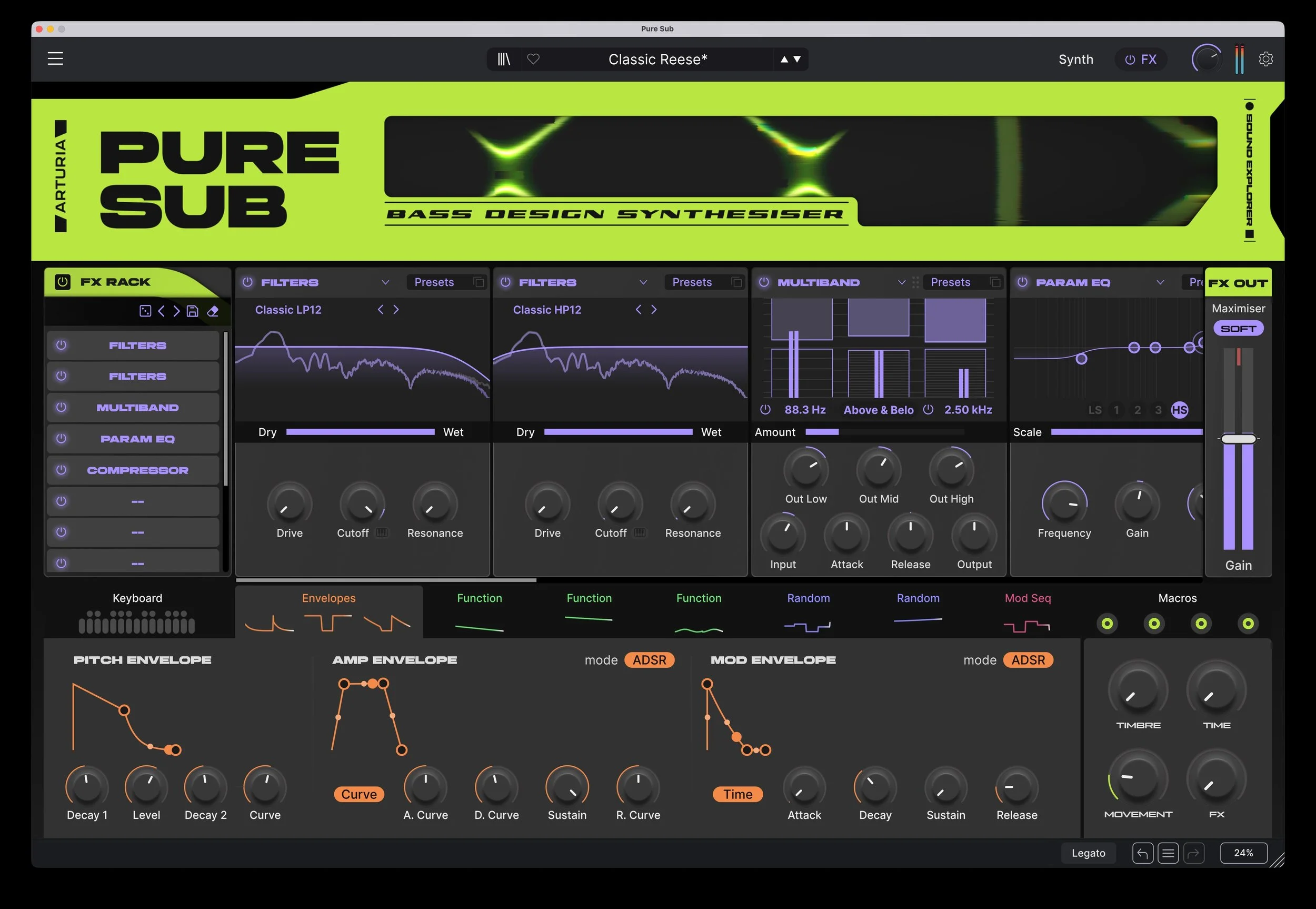Toggle the 88.3 Hz crossover power button
Screen dimensions: 1316x909
pyautogui.click(x=765, y=410)
